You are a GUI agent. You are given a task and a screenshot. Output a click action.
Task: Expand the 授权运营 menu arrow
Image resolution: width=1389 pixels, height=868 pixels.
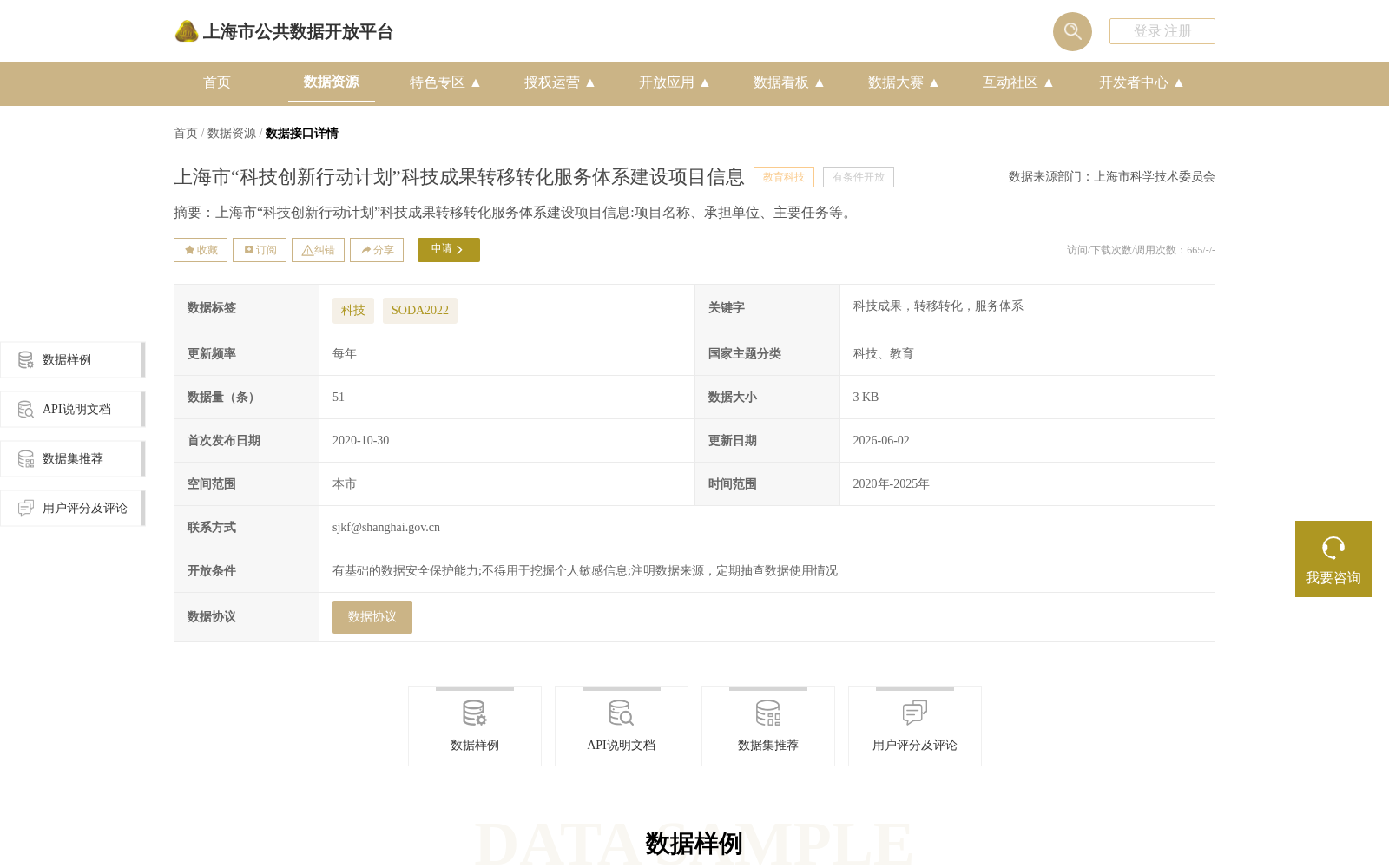click(x=590, y=82)
